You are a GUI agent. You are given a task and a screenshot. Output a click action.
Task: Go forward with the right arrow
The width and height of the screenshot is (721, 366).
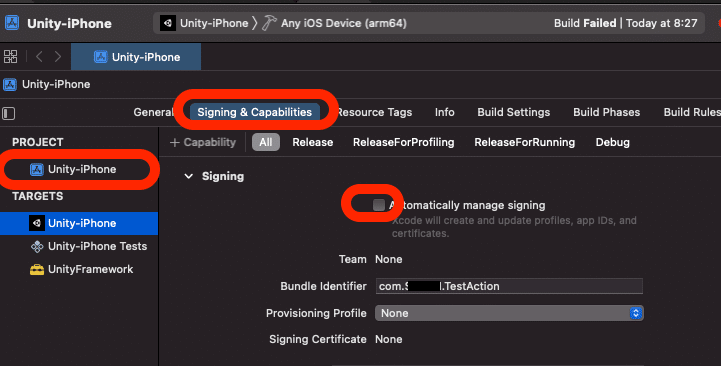(x=57, y=57)
